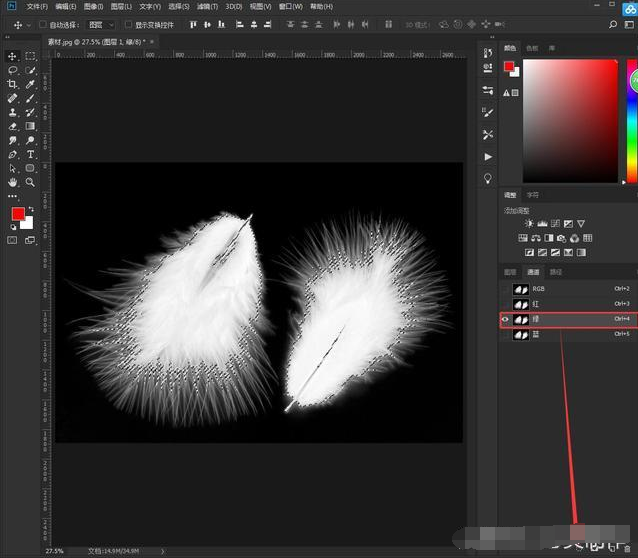Switch to the 色板 (Swatches) tab

pyautogui.click(x=532, y=47)
